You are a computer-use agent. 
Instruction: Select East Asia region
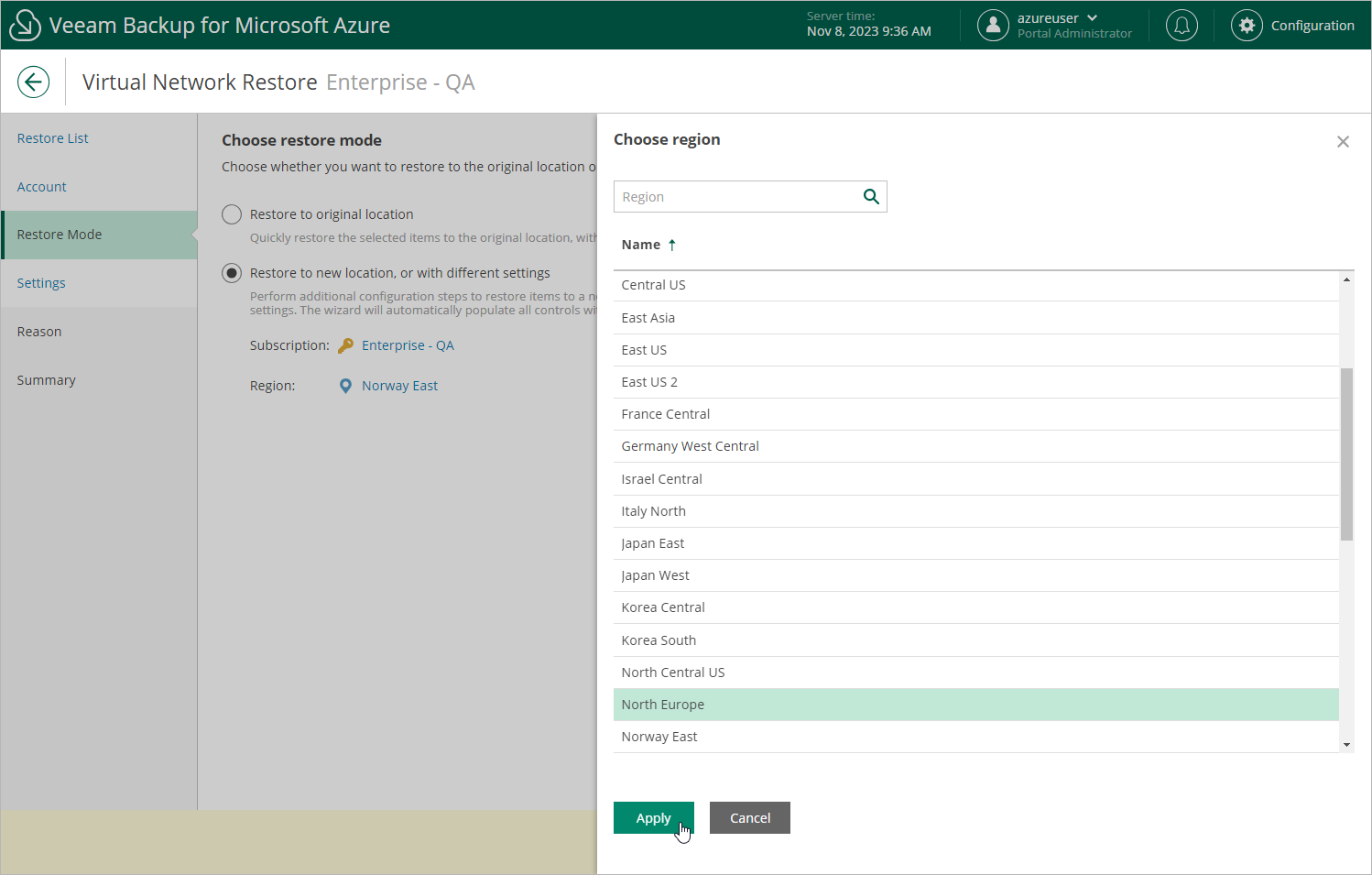976,318
